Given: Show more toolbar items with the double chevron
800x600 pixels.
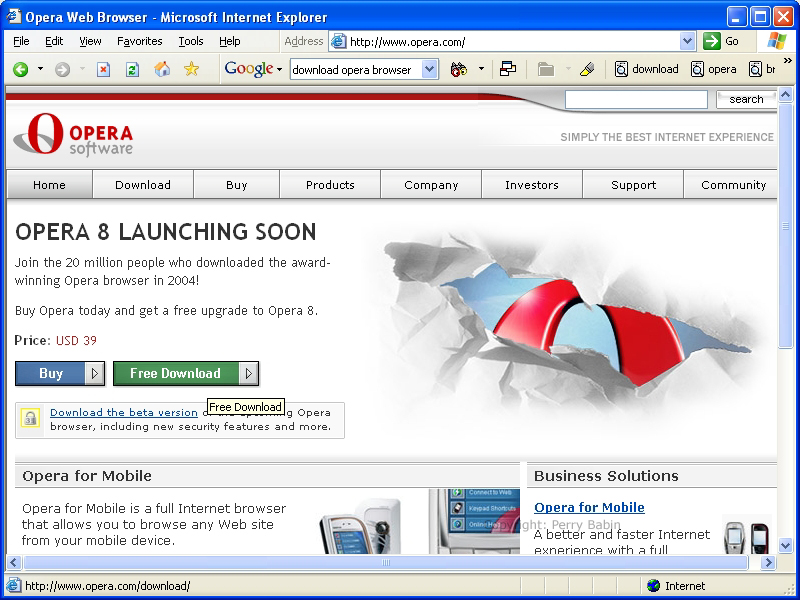Looking at the screenshot, I should (x=788, y=61).
